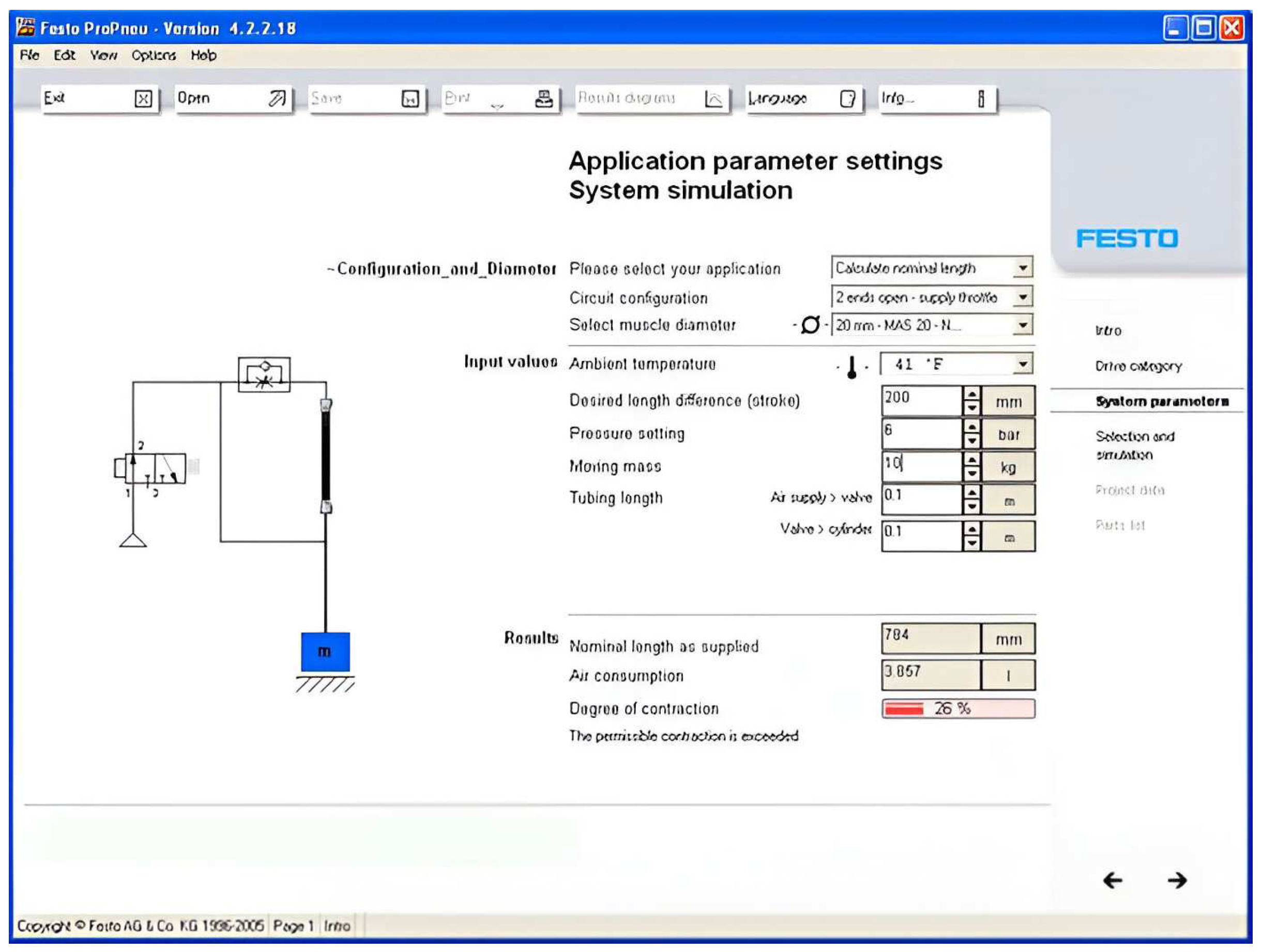Open the Circuit configuration dropdown
The image size is (1262, 952).
pyautogui.click(x=1023, y=297)
